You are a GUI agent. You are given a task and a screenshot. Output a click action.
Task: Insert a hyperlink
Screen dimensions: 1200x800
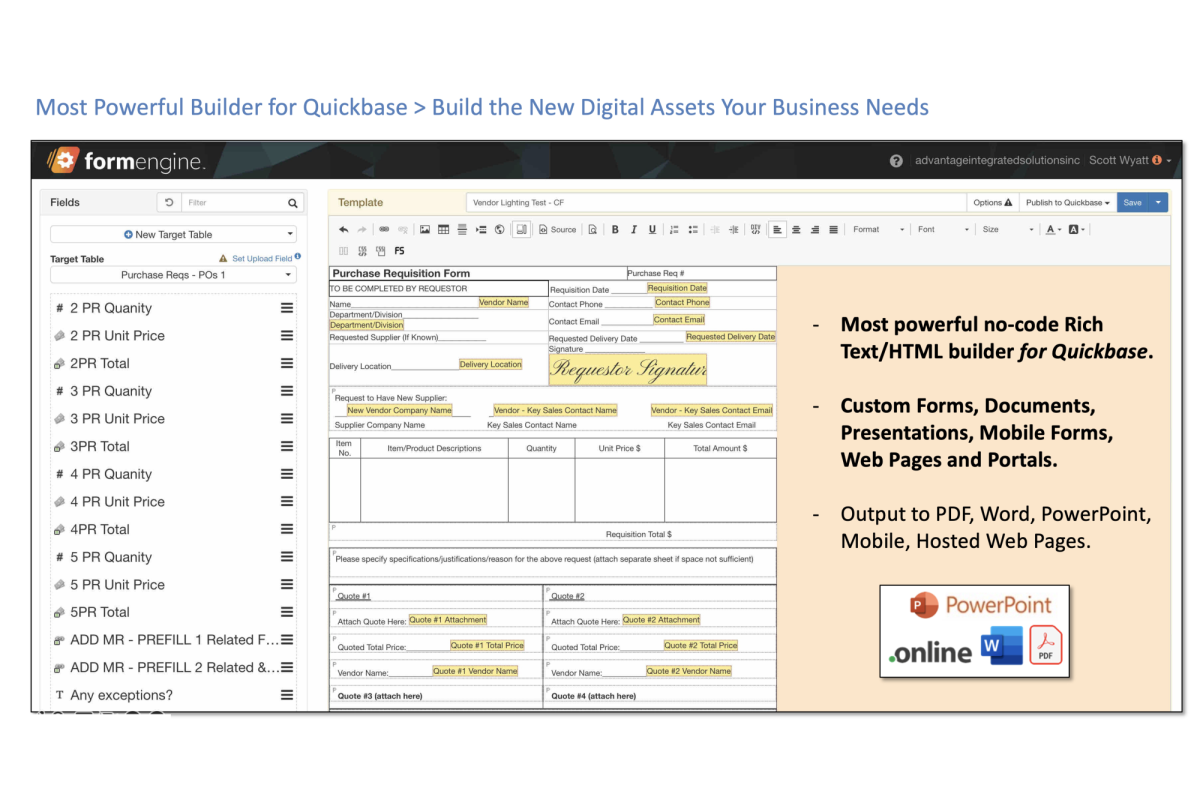coord(383,229)
